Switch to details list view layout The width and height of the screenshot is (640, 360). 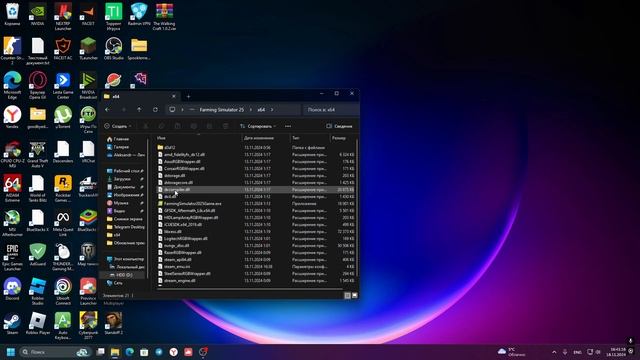click(347, 295)
